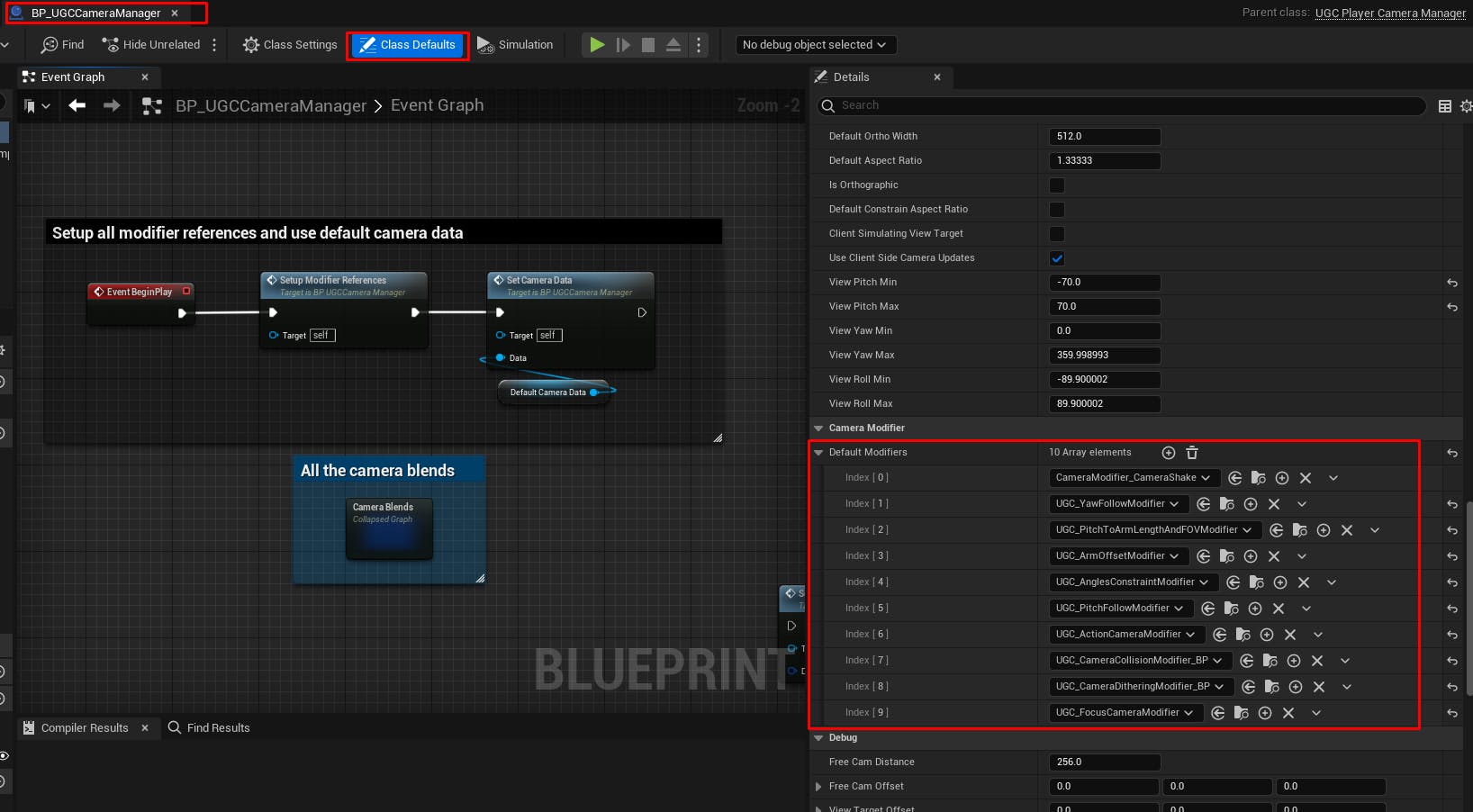The height and width of the screenshot is (812, 1473).
Task: Click the Class Defaults button
Action: click(x=407, y=44)
